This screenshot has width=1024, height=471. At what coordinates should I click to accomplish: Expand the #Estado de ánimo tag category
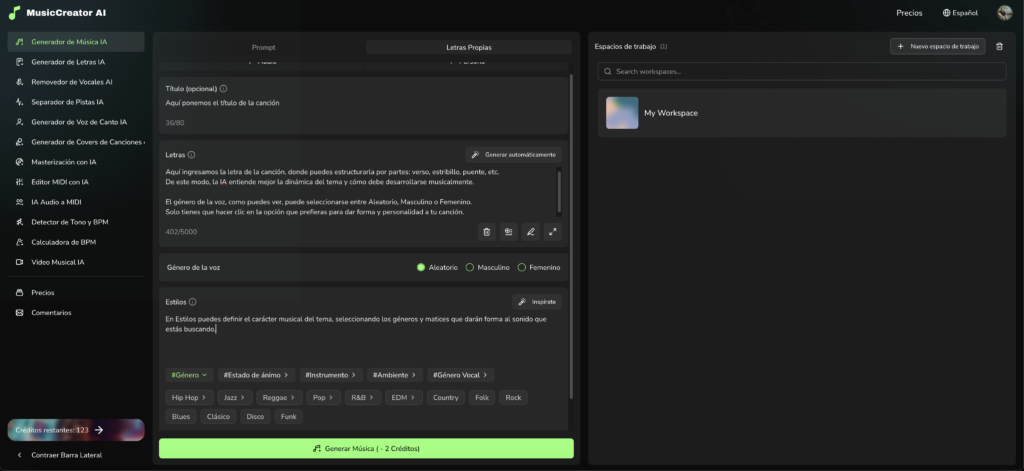[254, 375]
